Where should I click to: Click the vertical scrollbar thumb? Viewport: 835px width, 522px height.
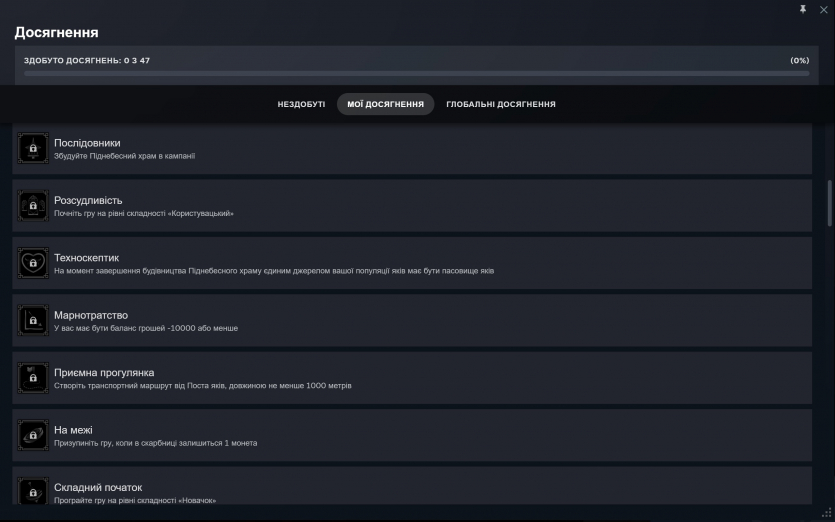[x=829, y=205]
